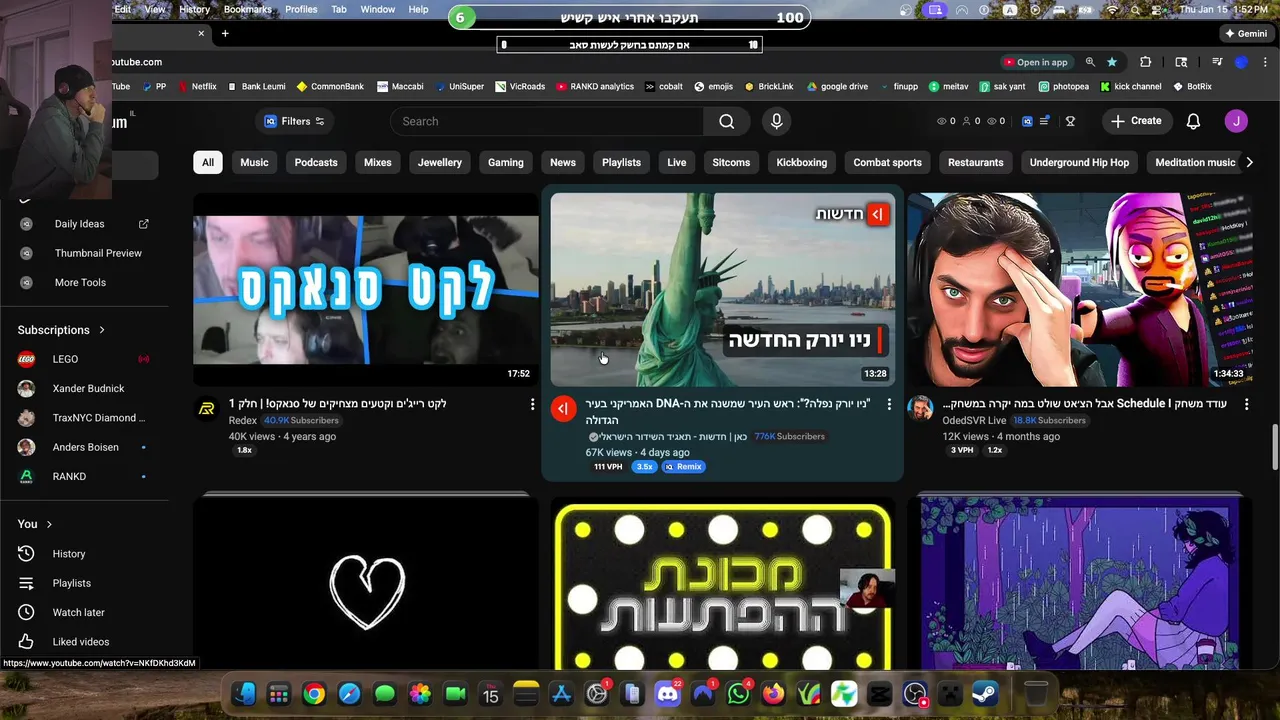Viewport: 1280px width, 720px height.
Task: Click the search magnifier button beside the search box
Action: 727,121
